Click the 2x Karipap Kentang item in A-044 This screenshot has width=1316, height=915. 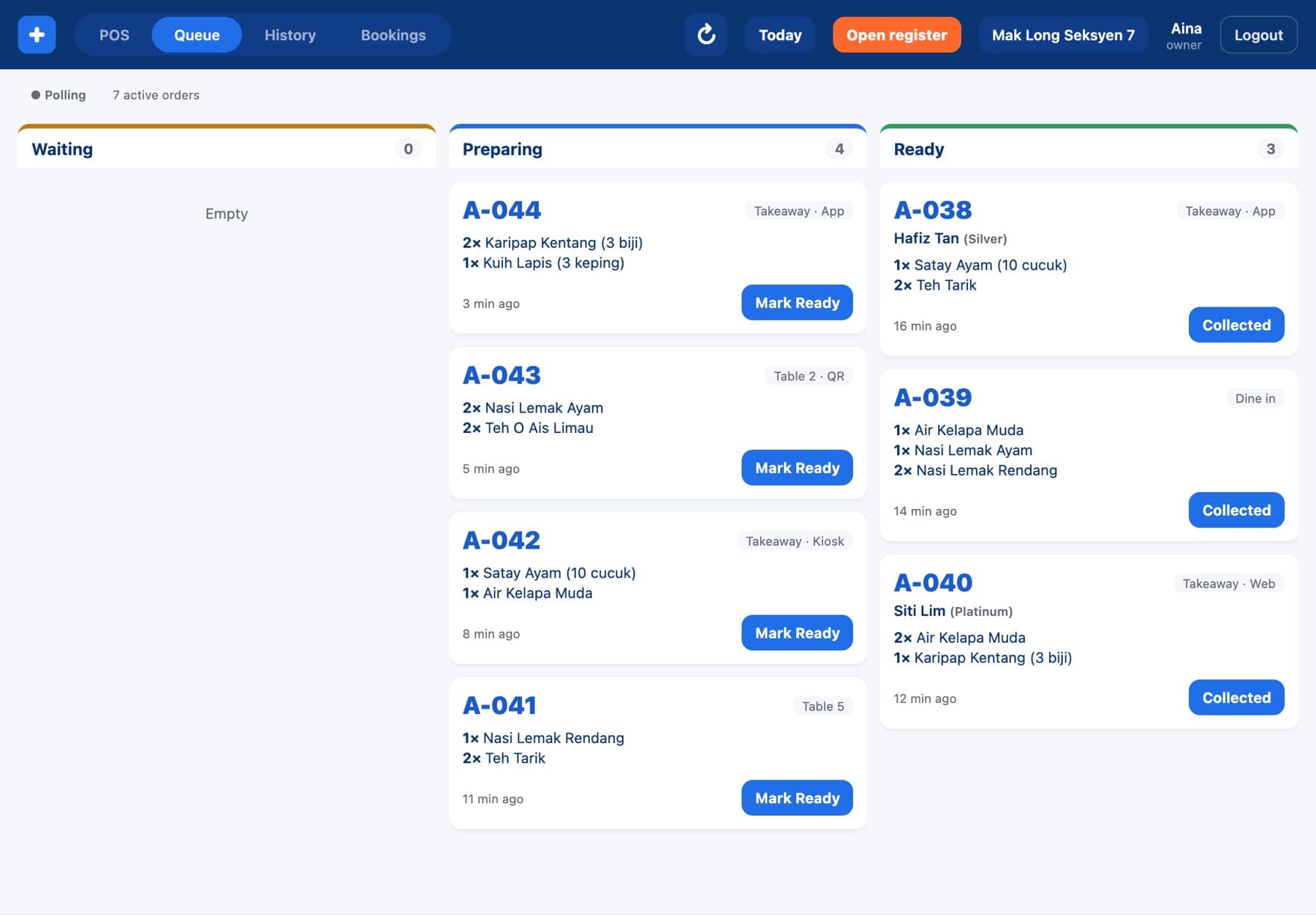coord(552,243)
